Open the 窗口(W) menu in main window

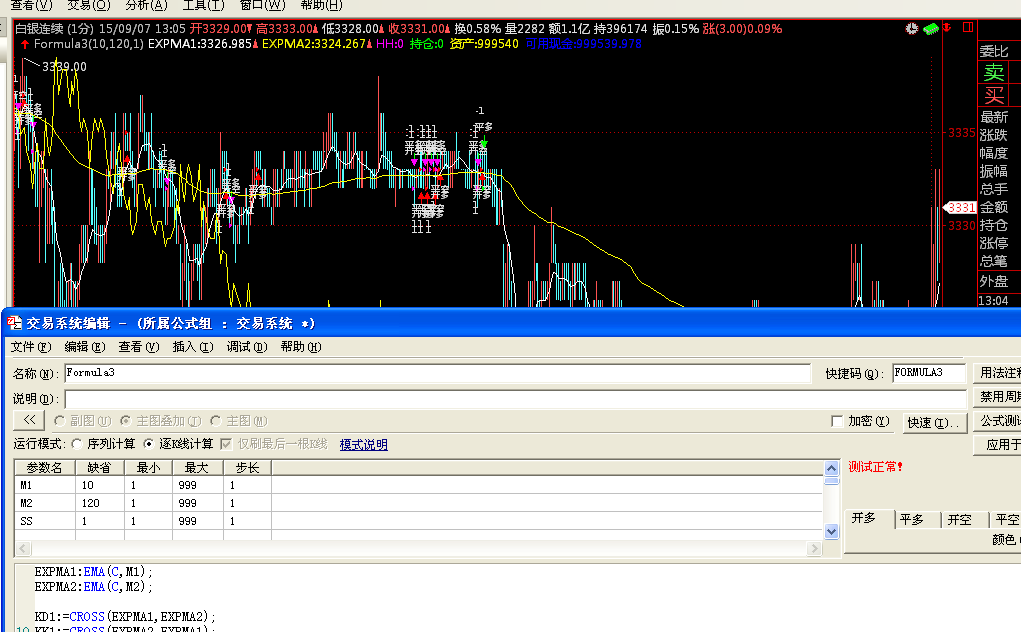coord(262,5)
